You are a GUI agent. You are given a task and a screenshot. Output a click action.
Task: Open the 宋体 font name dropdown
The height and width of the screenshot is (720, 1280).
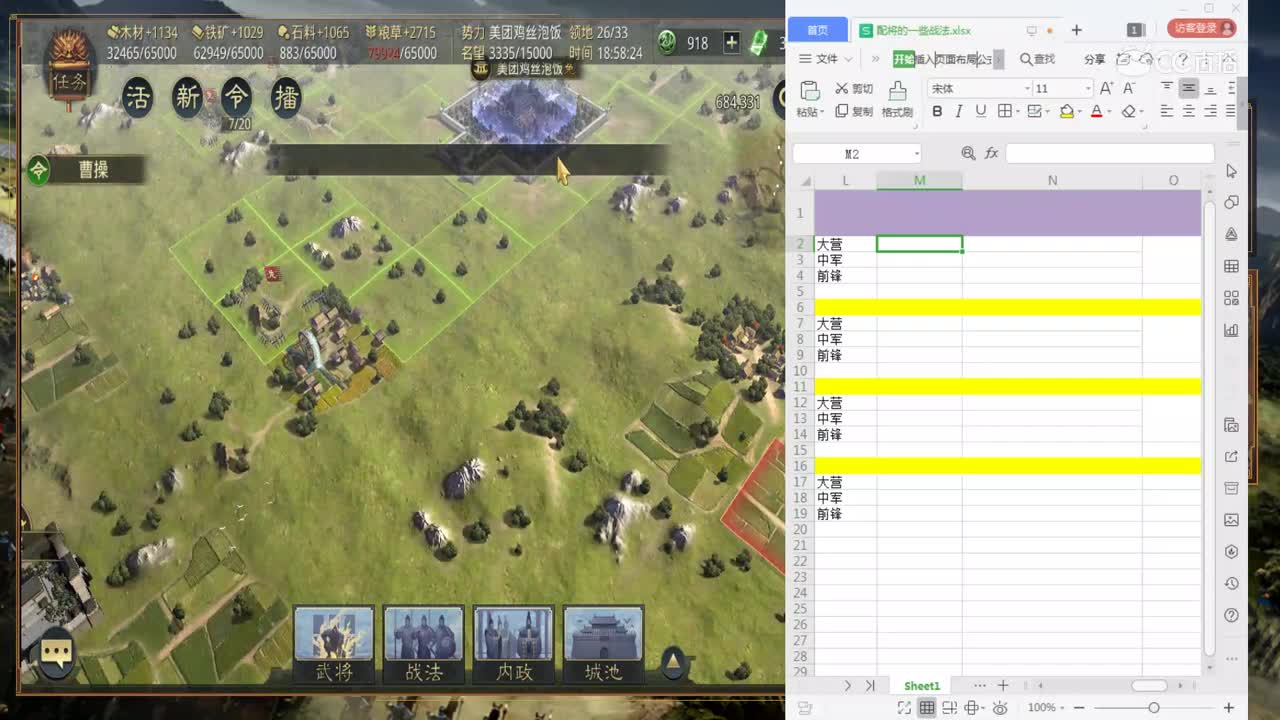tap(1027, 89)
